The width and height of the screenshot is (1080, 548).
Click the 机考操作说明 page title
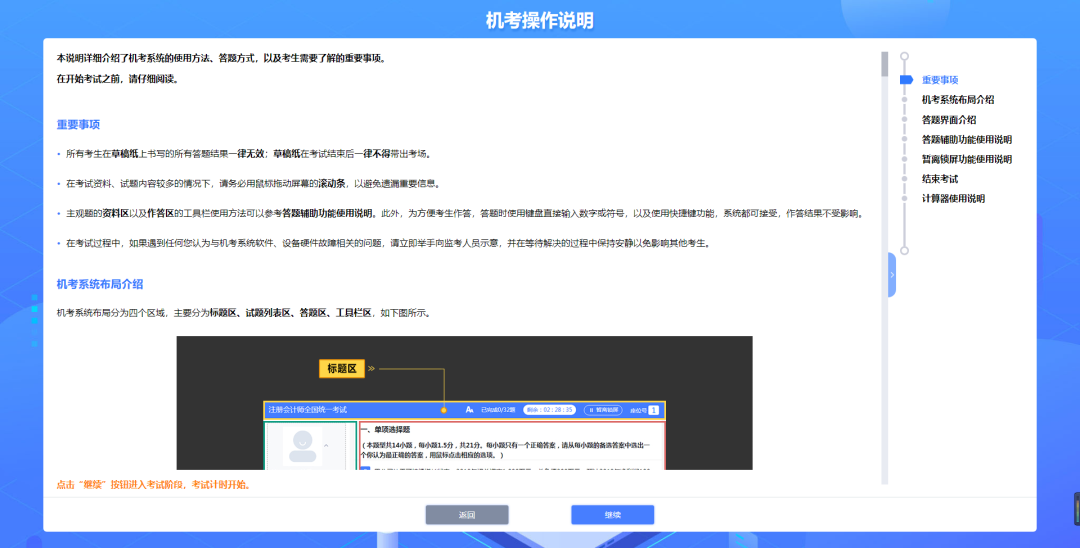click(x=539, y=21)
